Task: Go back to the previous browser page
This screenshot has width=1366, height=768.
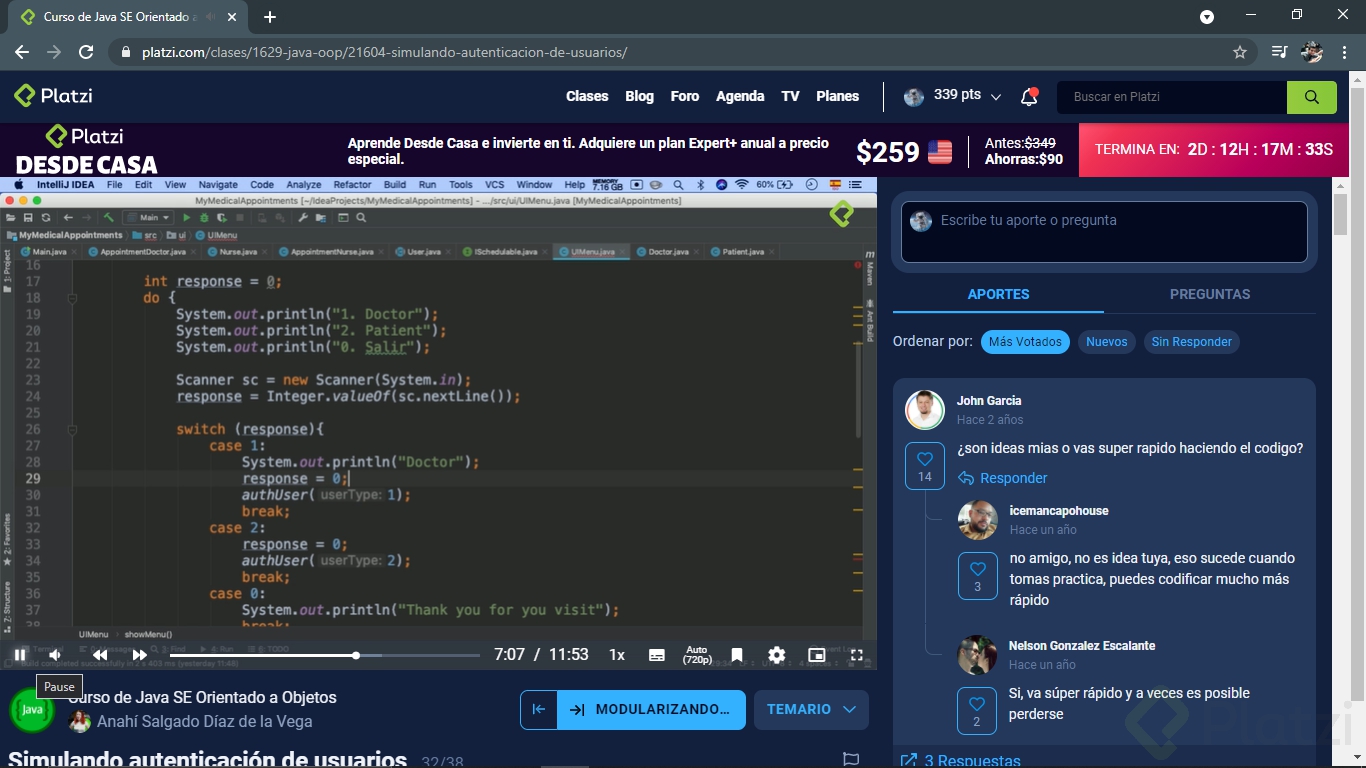Action: tap(22, 52)
